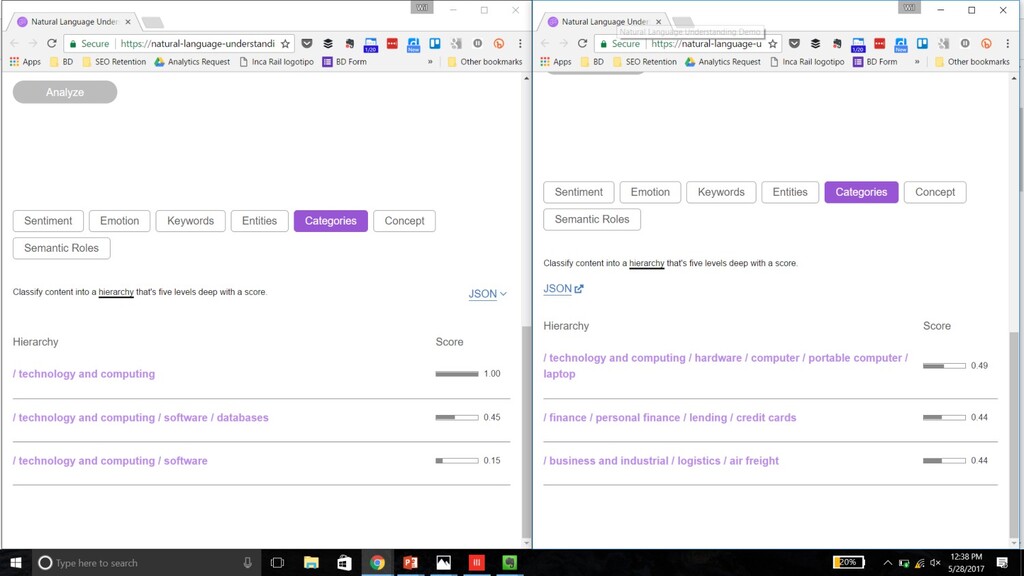Click left window vertical scrollbar
The height and width of the screenshot is (576, 1024).
pos(526,431)
